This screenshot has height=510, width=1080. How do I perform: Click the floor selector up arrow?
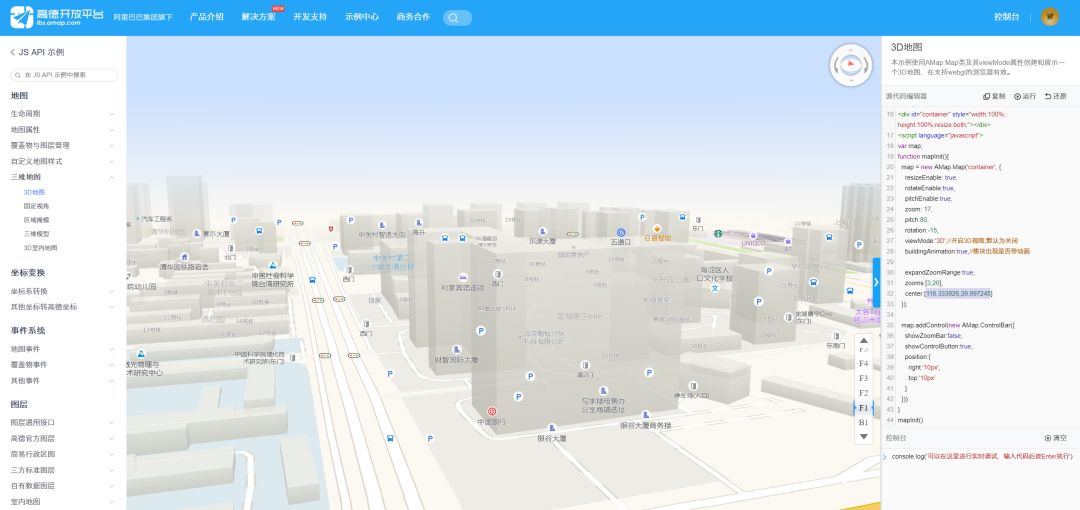(x=863, y=341)
